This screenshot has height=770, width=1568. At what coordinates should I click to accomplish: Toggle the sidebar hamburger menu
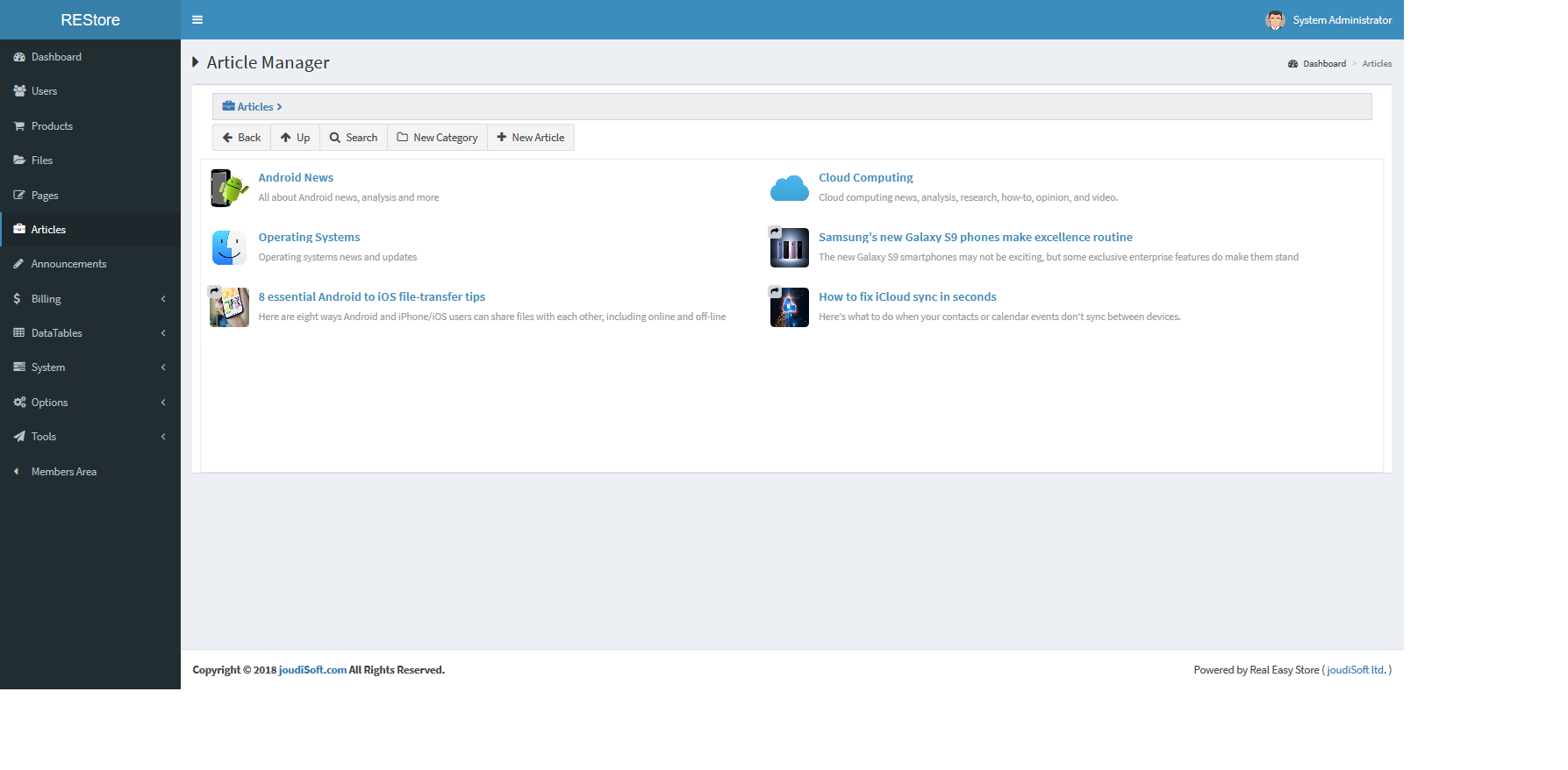point(197,19)
